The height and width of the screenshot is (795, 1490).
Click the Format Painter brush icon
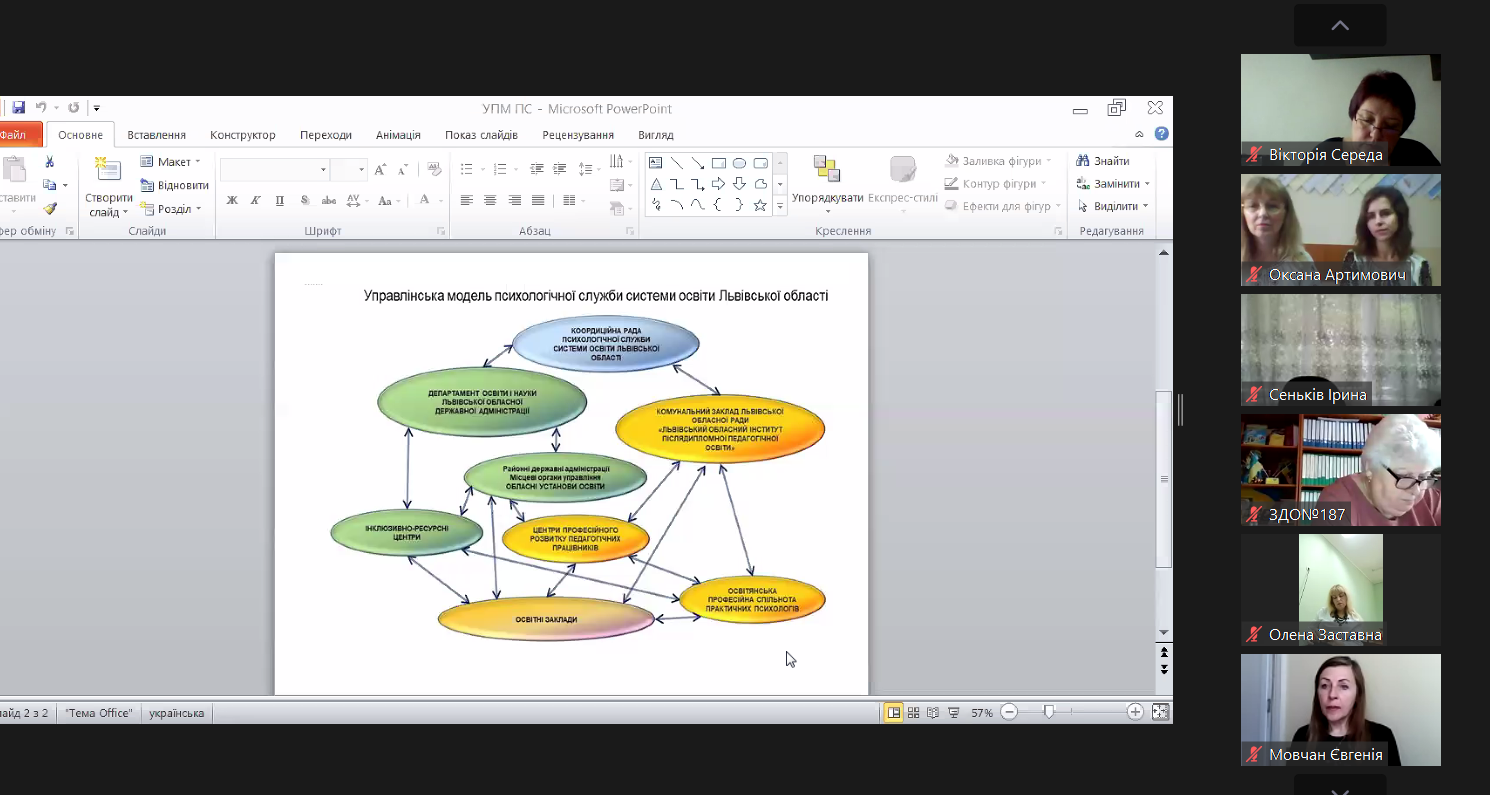click(50, 208)
